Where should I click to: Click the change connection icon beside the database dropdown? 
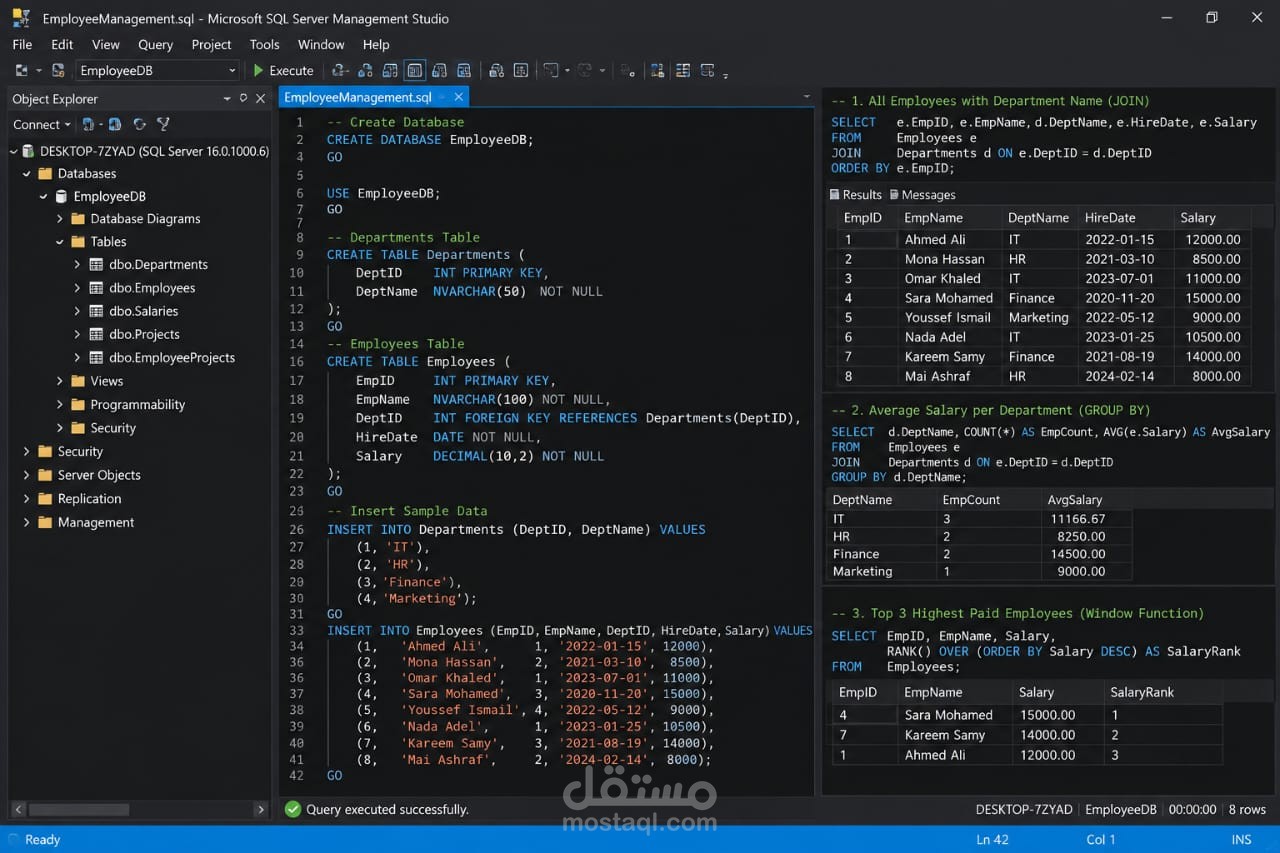(58, 71)
